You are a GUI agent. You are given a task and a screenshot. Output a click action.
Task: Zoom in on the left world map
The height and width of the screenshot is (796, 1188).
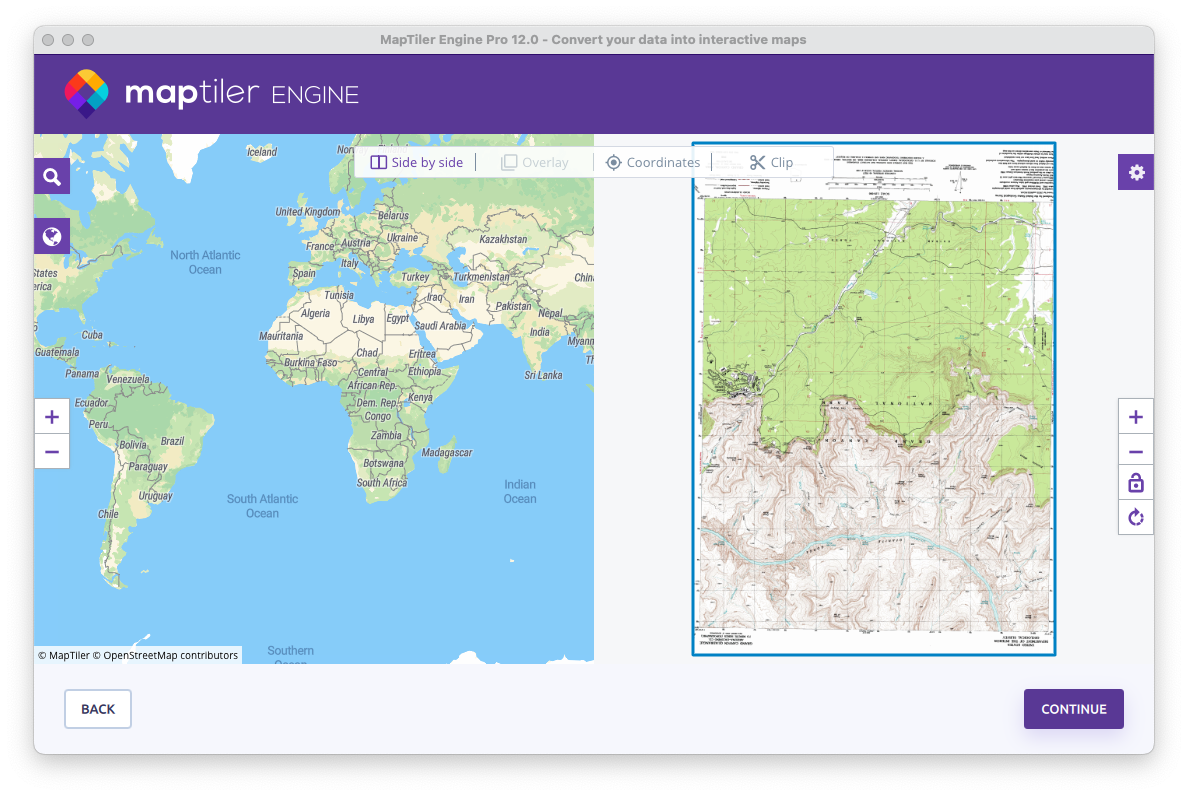[x=52, y=417]
